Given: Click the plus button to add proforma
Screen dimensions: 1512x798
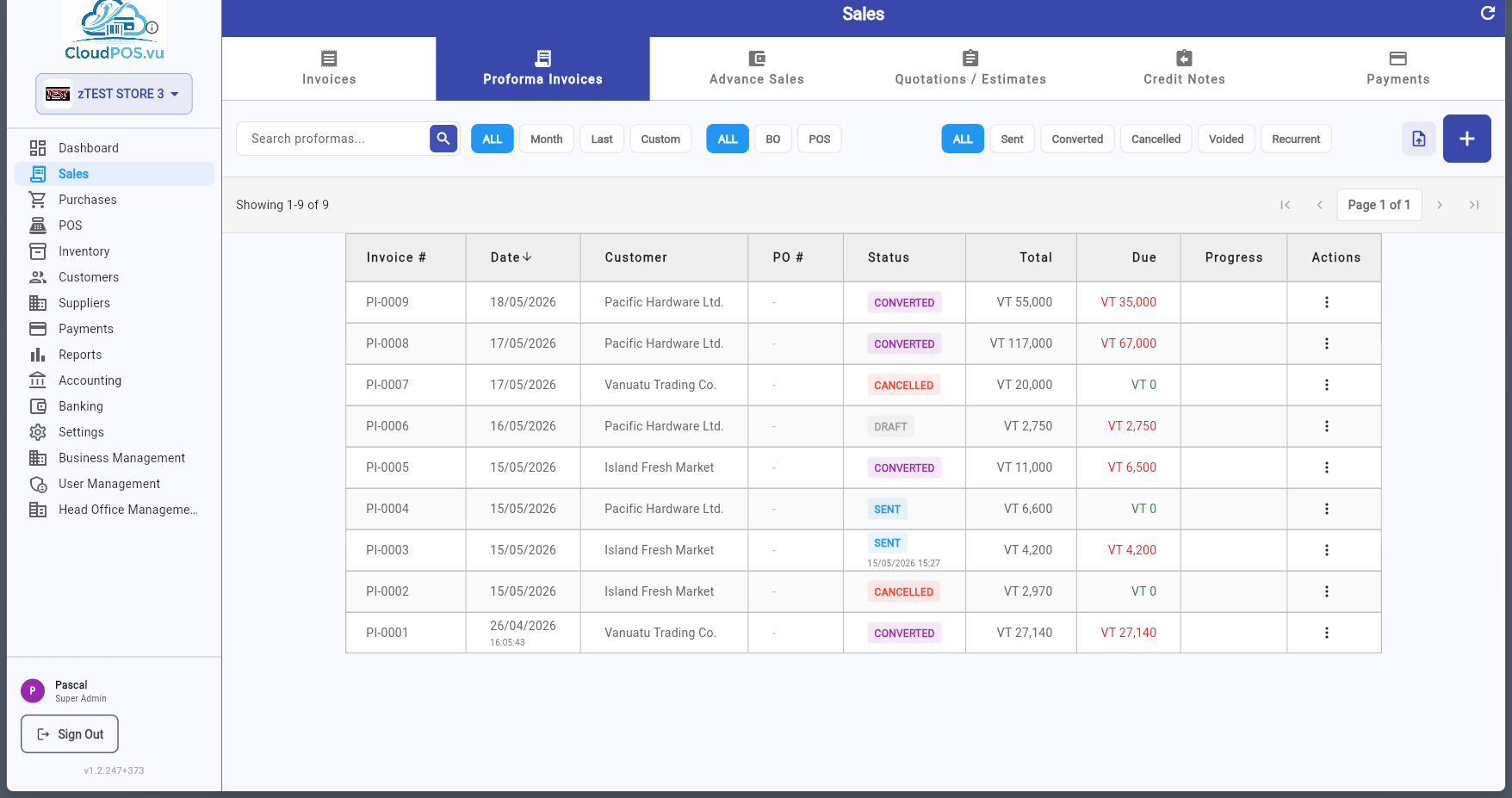Looking at the screenshot, I should point(1466,139).
